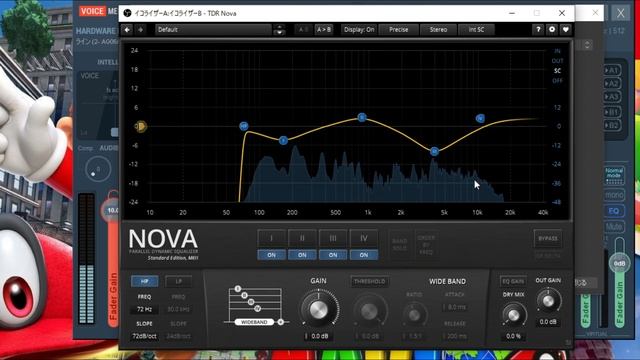This screenshot has width=640, height=360.
Task: Select band III node on EQ curve
Action: pyautogui.click(x=434, y=151)
